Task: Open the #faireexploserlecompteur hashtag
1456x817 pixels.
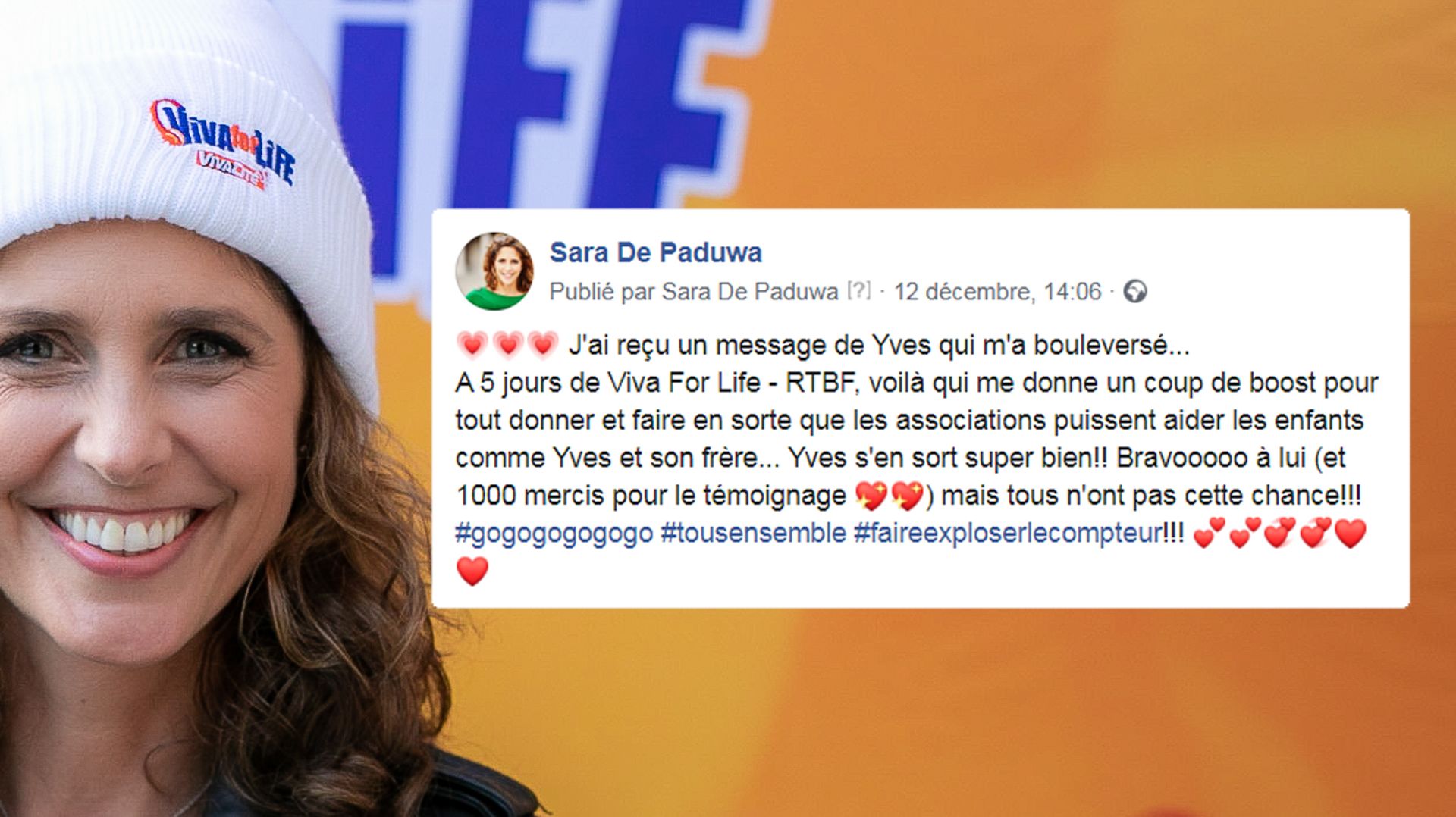Action: (1007, 534)
